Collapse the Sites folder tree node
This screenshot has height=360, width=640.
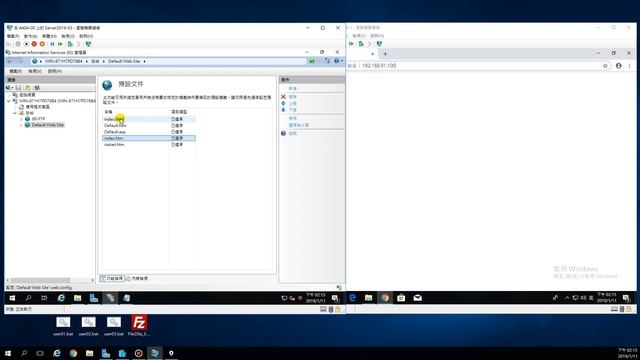[15, 113]
